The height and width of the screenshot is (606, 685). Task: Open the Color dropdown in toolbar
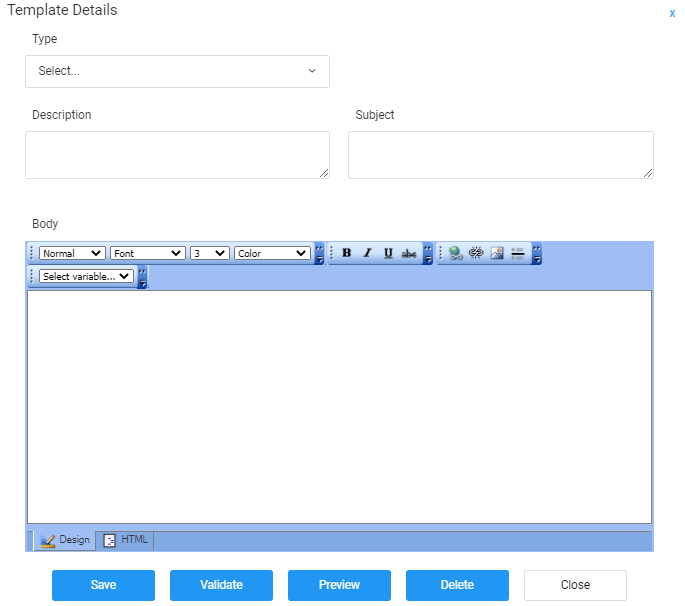pos(272,254)
